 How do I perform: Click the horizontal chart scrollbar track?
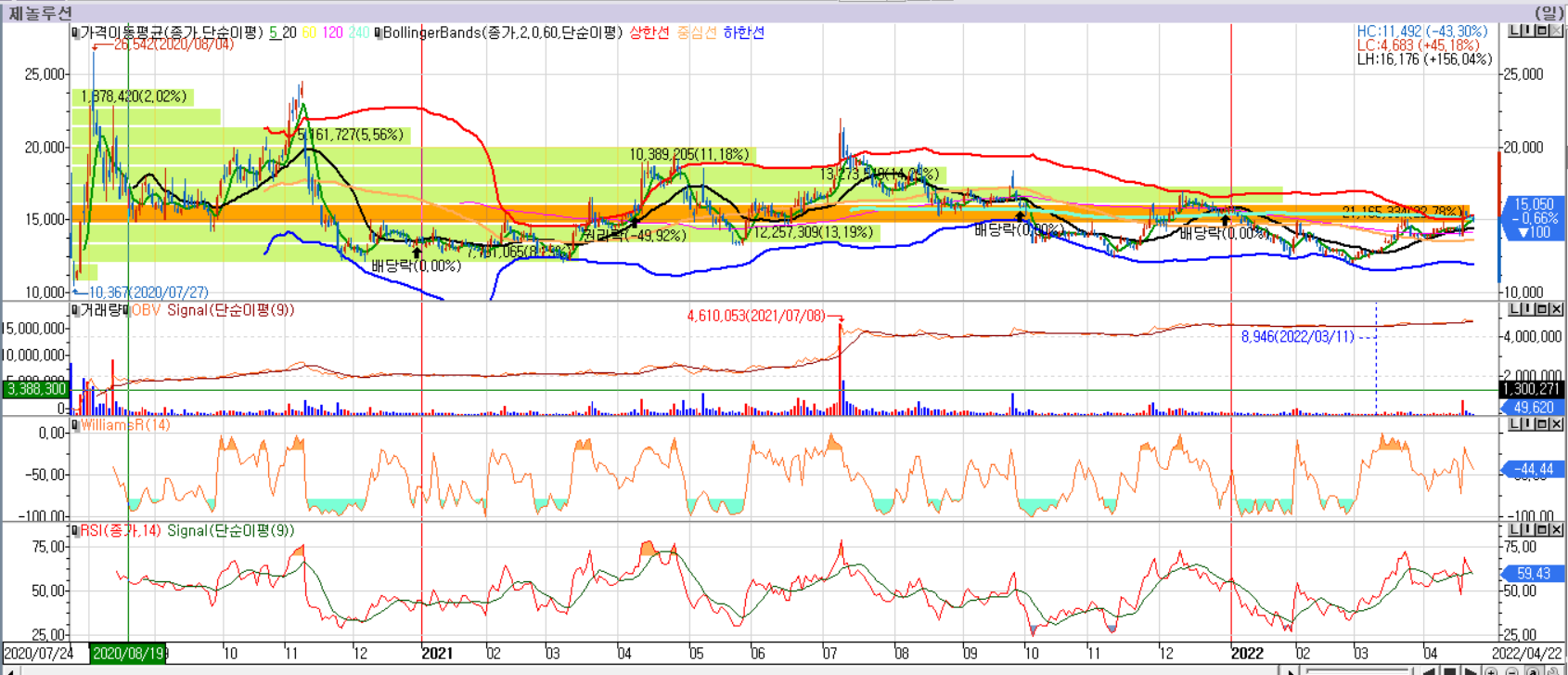(x=1359, y=670)
